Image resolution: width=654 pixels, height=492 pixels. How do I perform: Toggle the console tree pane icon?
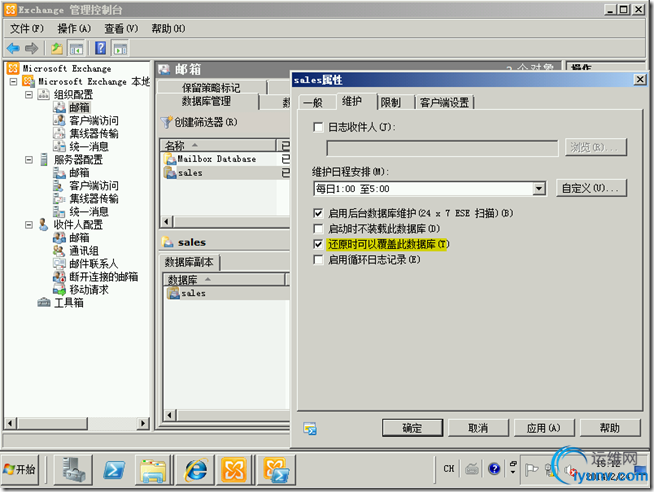[76, 48]
